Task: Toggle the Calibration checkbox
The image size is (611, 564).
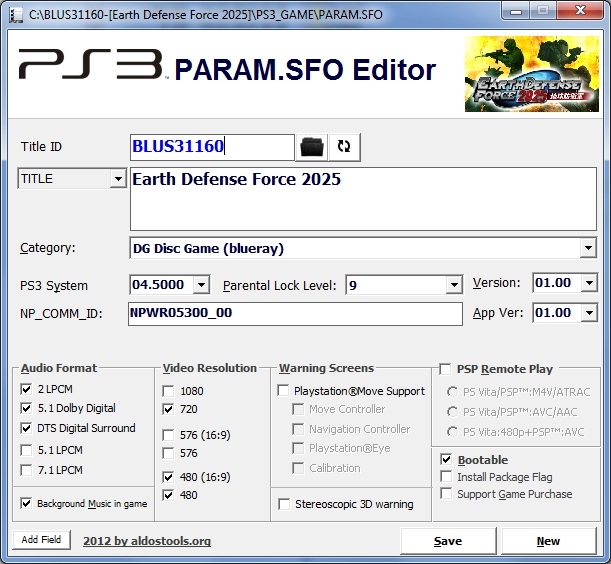Action: point(298,468)
